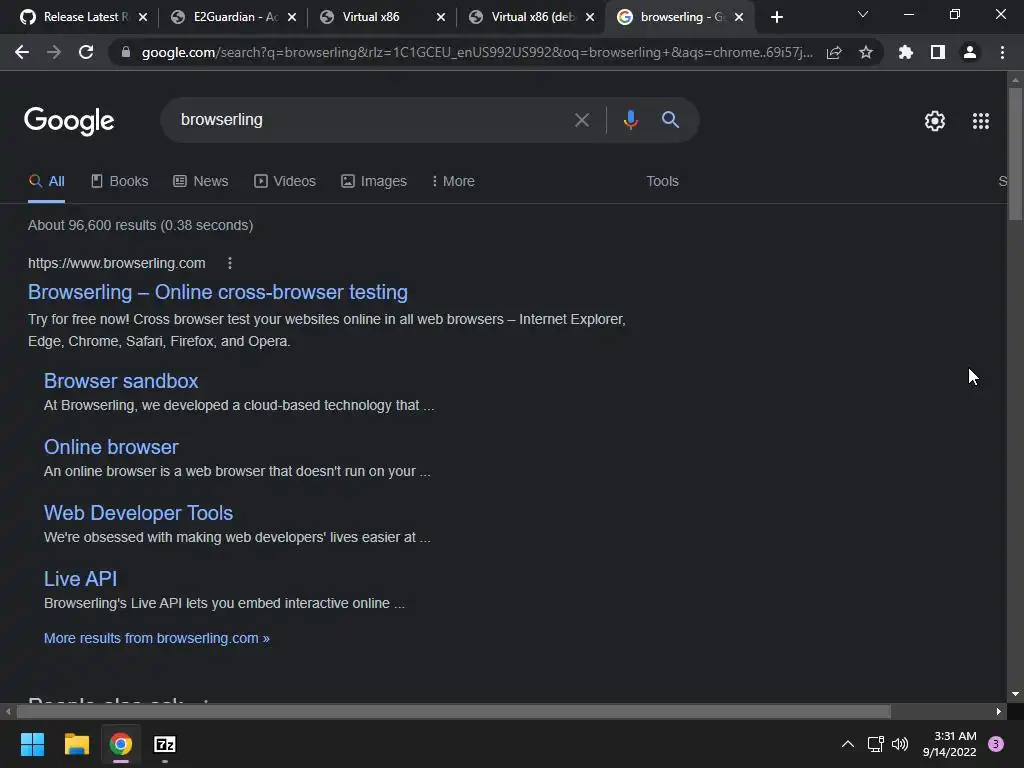Click the horizontal scrollbar thumb
Image resolution: width=1024 pixels, height=768 pixels.
[454, 711]
